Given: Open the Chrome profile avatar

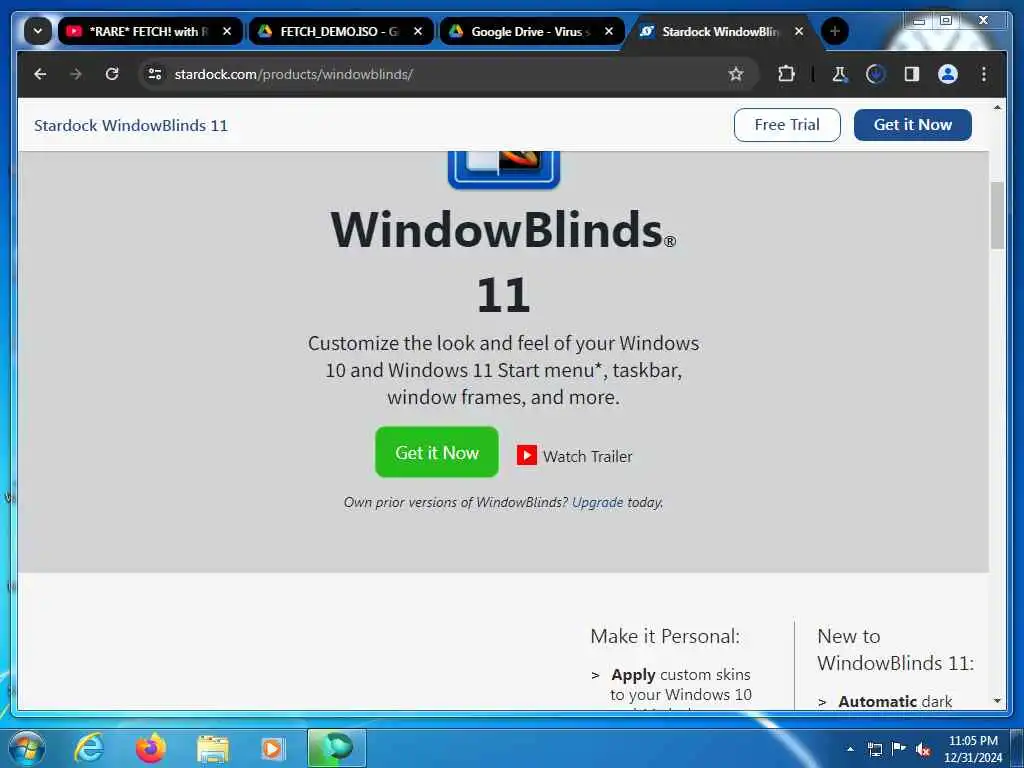Looking at the screenshot, I should [948, 74].
